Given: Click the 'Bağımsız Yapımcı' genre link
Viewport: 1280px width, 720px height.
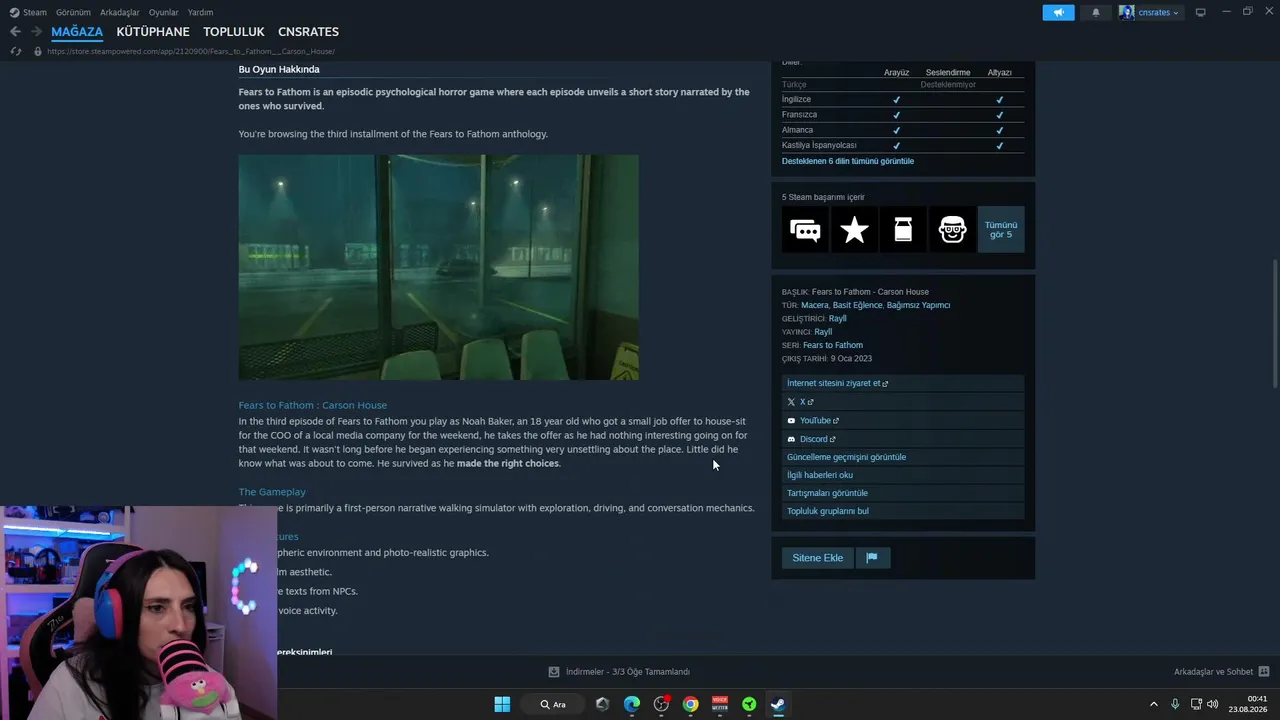Looking at the screenshot, I should [x=918, y=305].
